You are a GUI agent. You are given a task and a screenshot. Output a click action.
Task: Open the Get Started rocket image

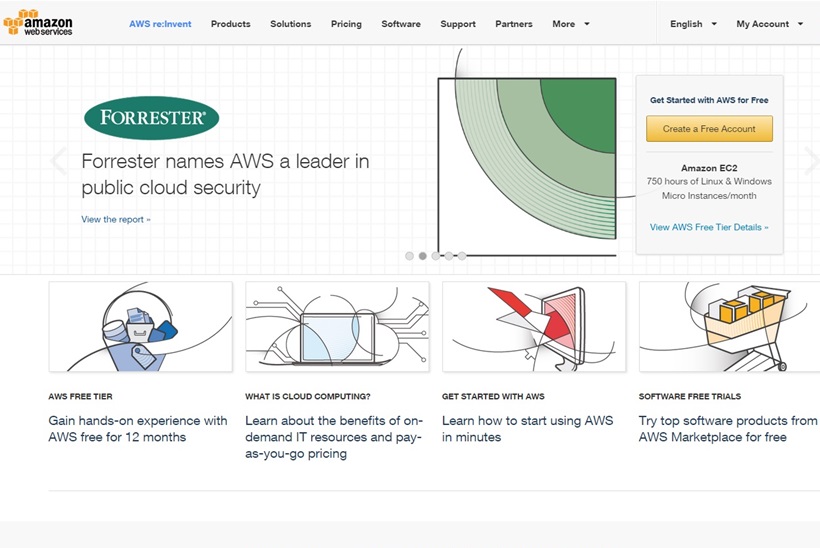(x=534, y=327)
